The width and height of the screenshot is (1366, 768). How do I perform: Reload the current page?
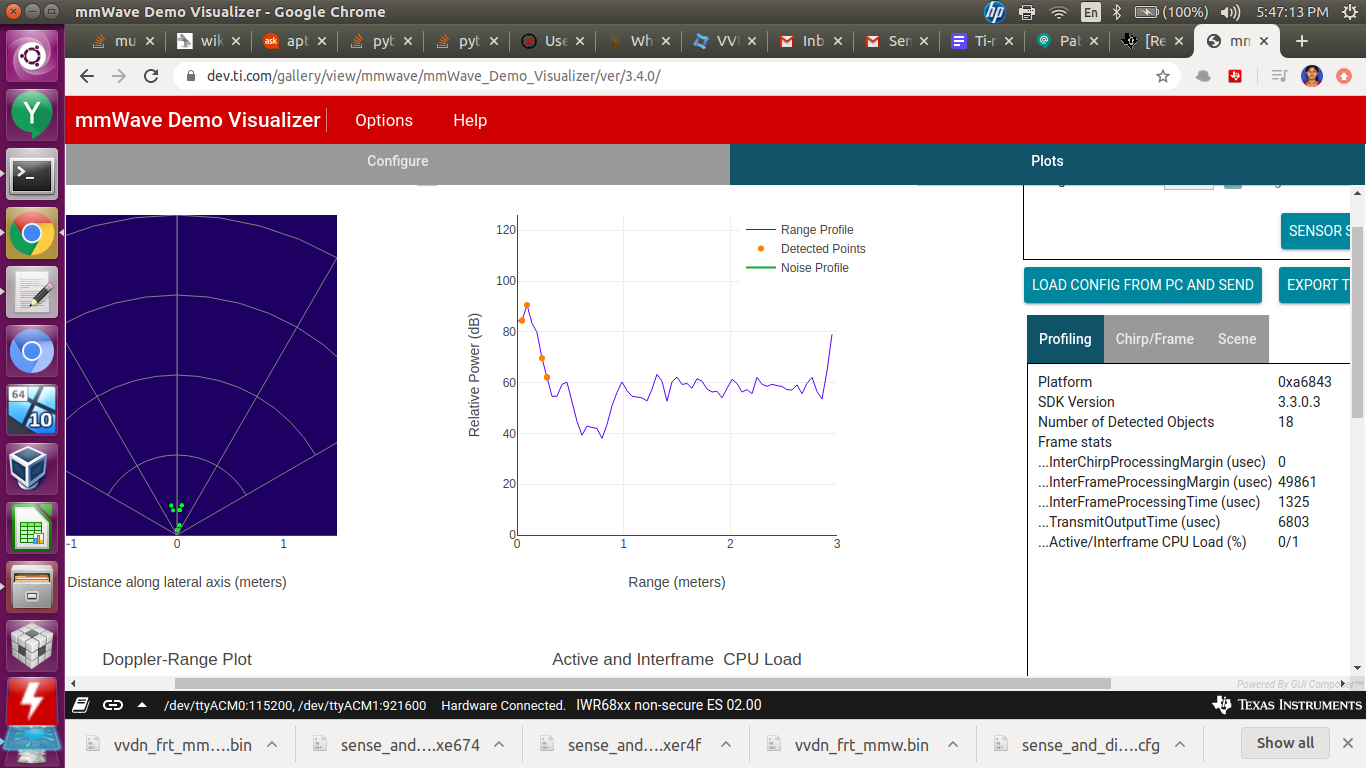[151, 76]
